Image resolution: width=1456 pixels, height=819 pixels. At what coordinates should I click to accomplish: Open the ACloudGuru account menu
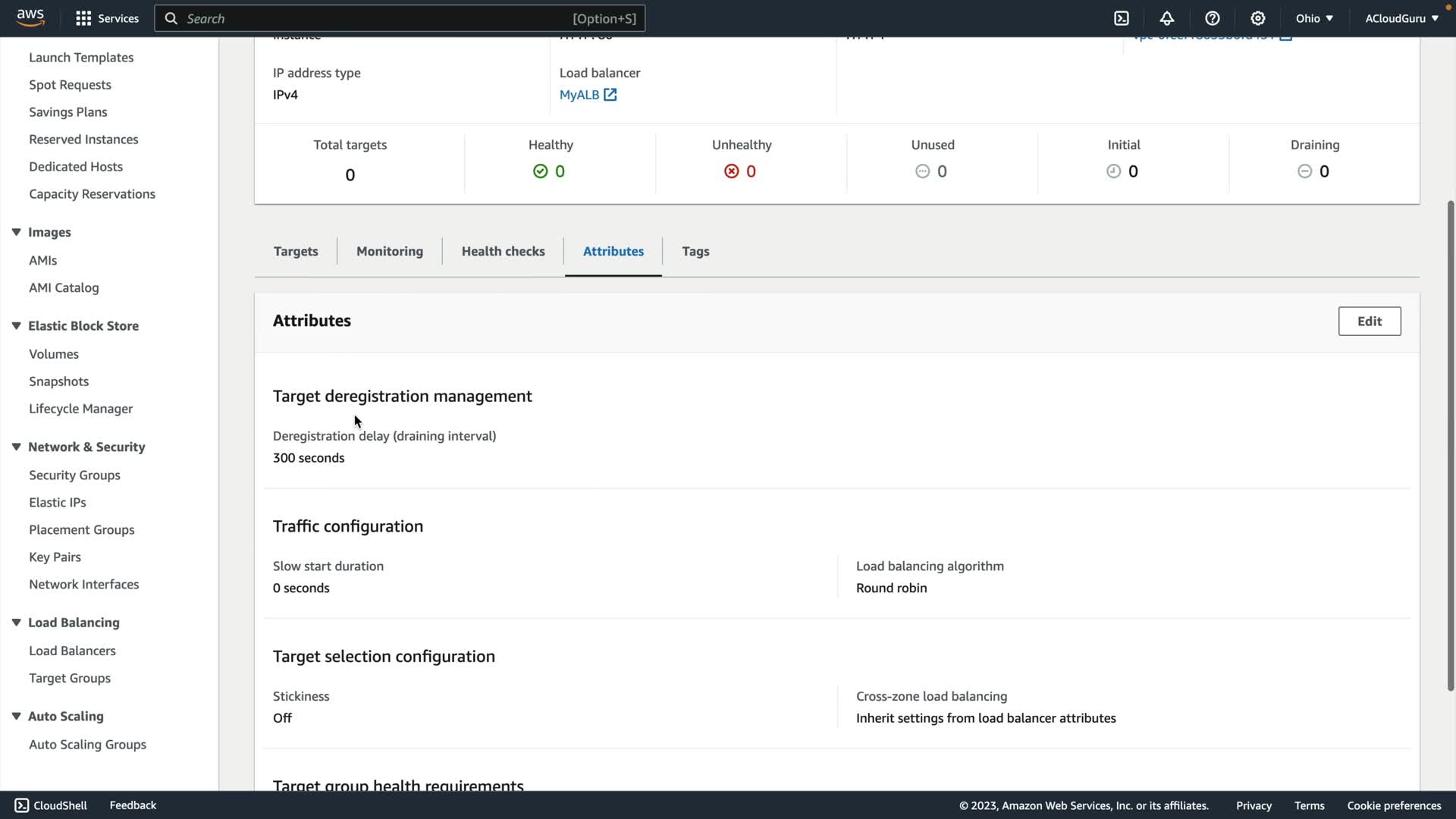tap(1401, 18)
